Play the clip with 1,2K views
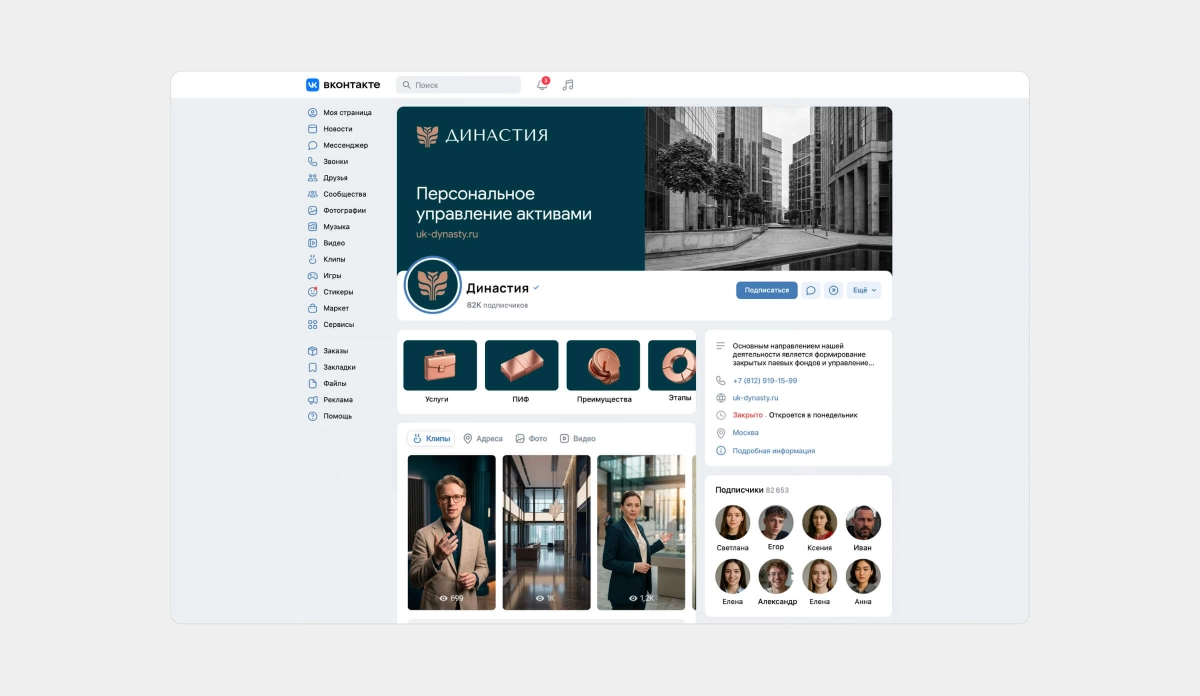 pyautogui.click(x=641, y=532)
